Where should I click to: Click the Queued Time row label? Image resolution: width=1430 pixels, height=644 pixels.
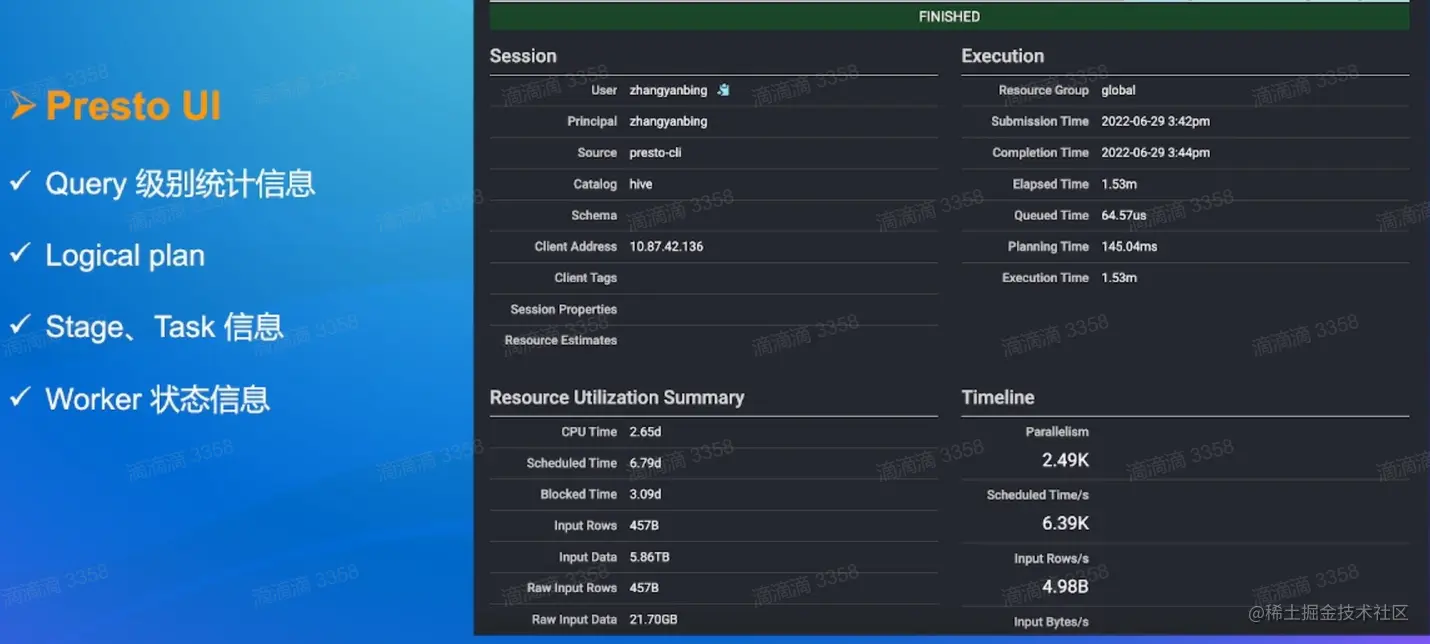pos(1051,215)
